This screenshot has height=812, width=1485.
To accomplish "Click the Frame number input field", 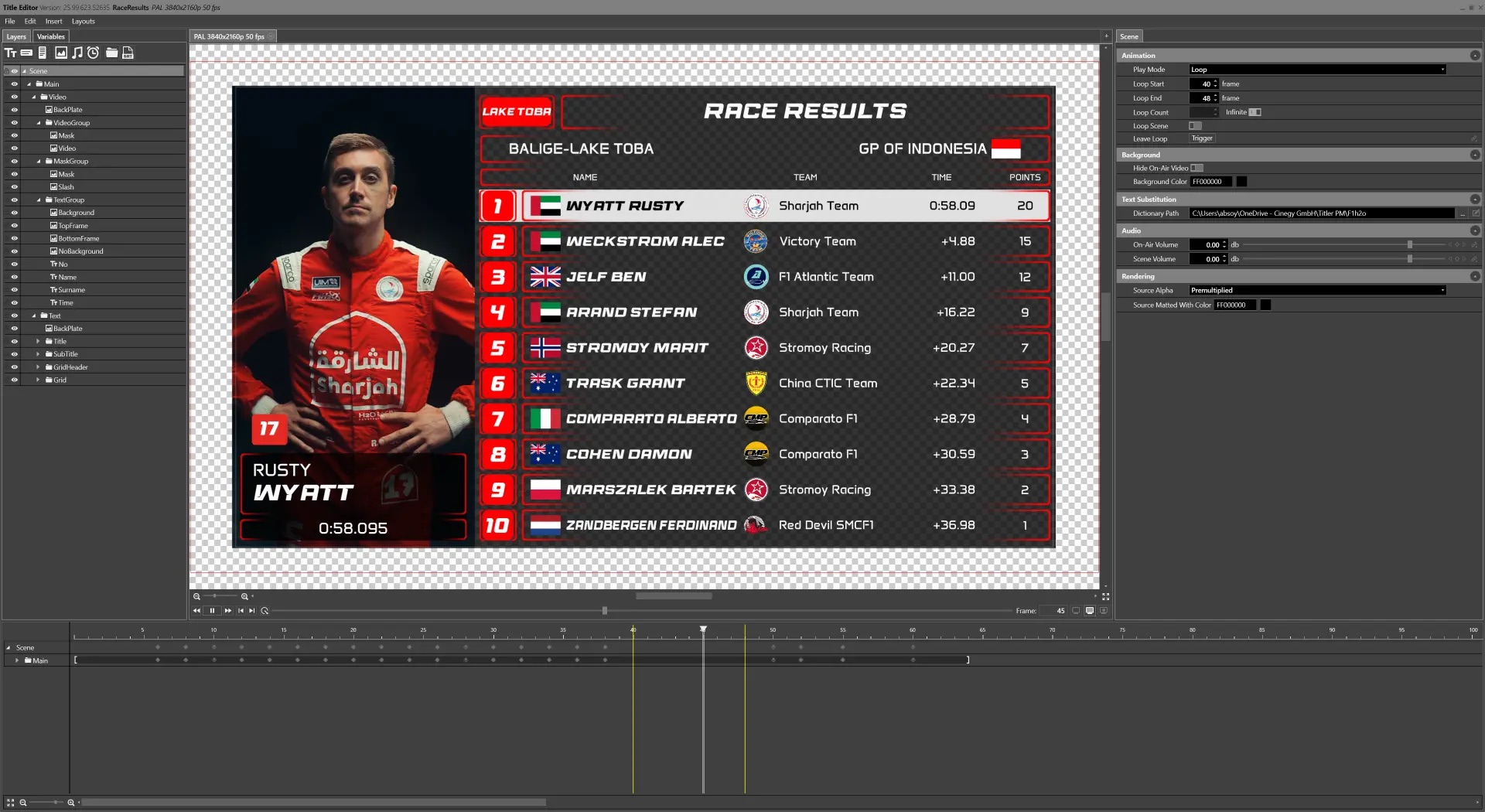I will (1053, 611).
